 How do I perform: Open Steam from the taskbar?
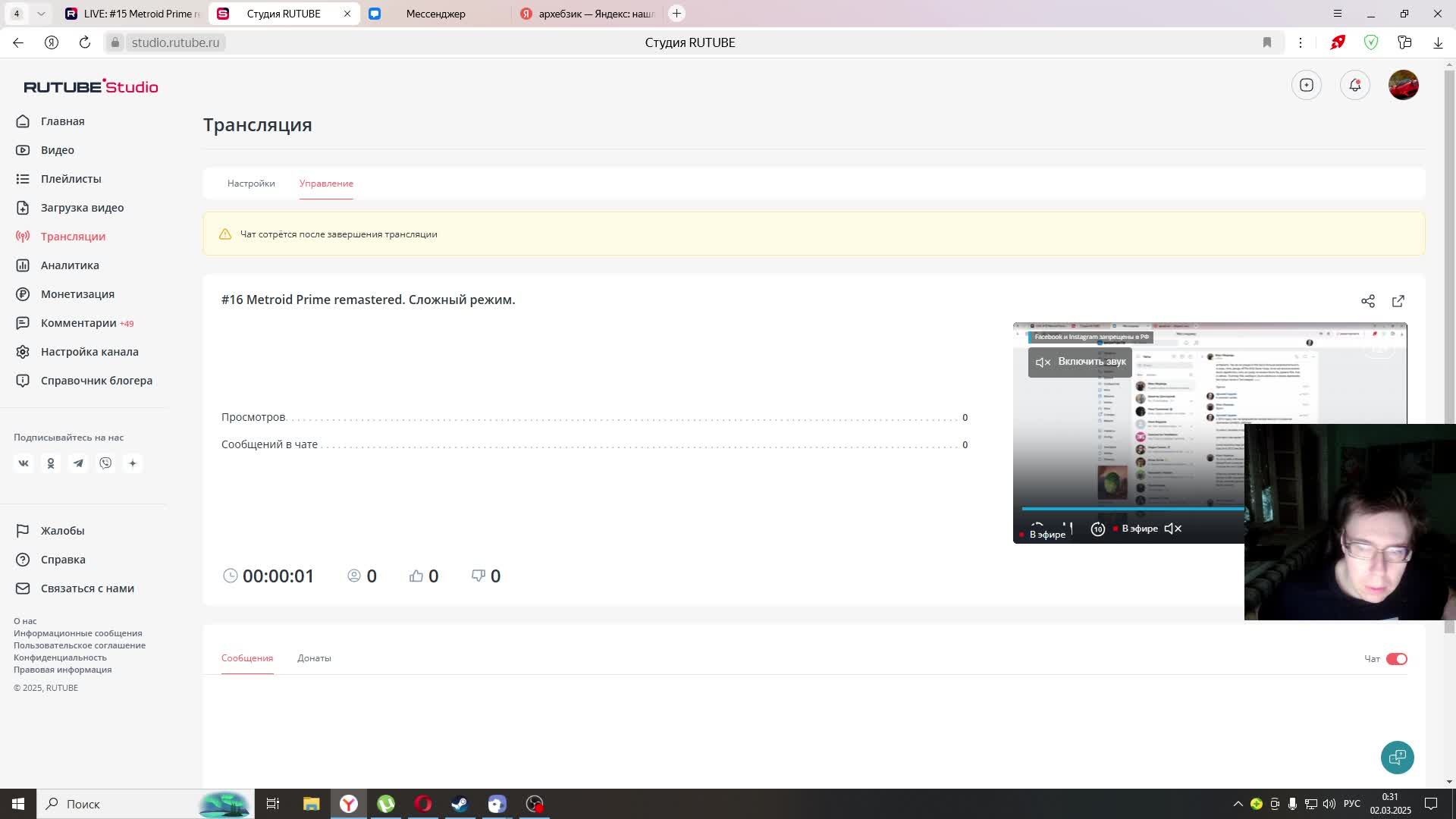tap(460, 804)
